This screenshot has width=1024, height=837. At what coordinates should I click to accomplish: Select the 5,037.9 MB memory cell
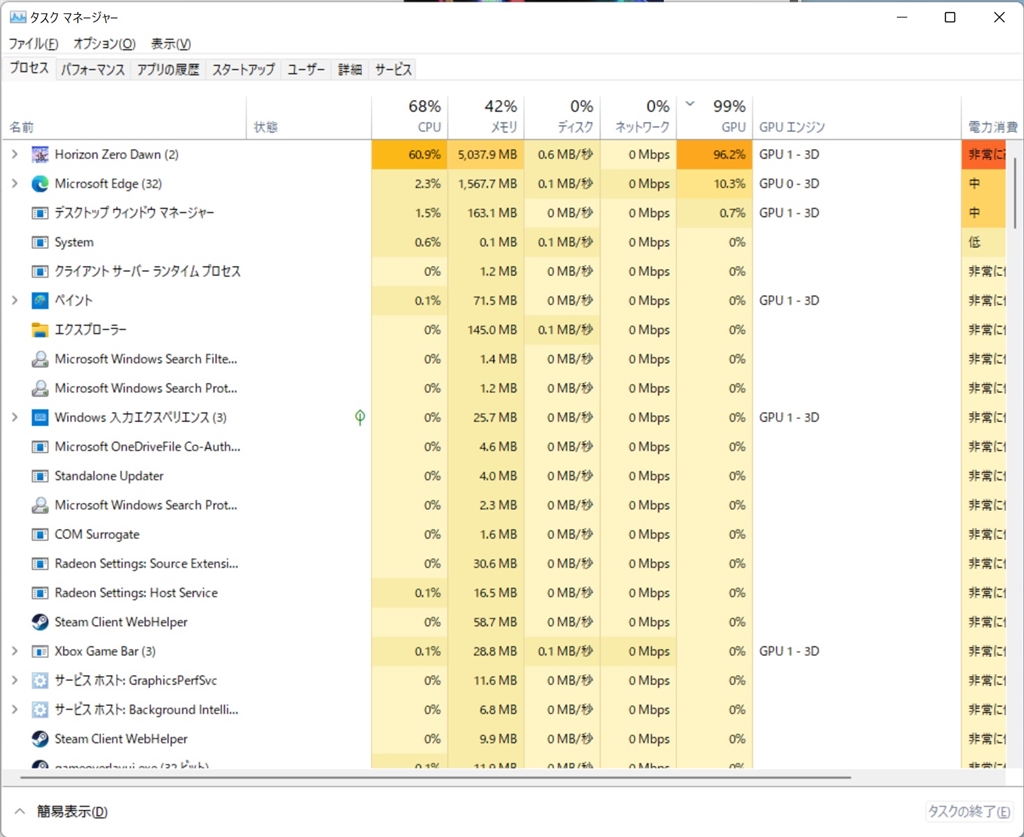[486, 155]
